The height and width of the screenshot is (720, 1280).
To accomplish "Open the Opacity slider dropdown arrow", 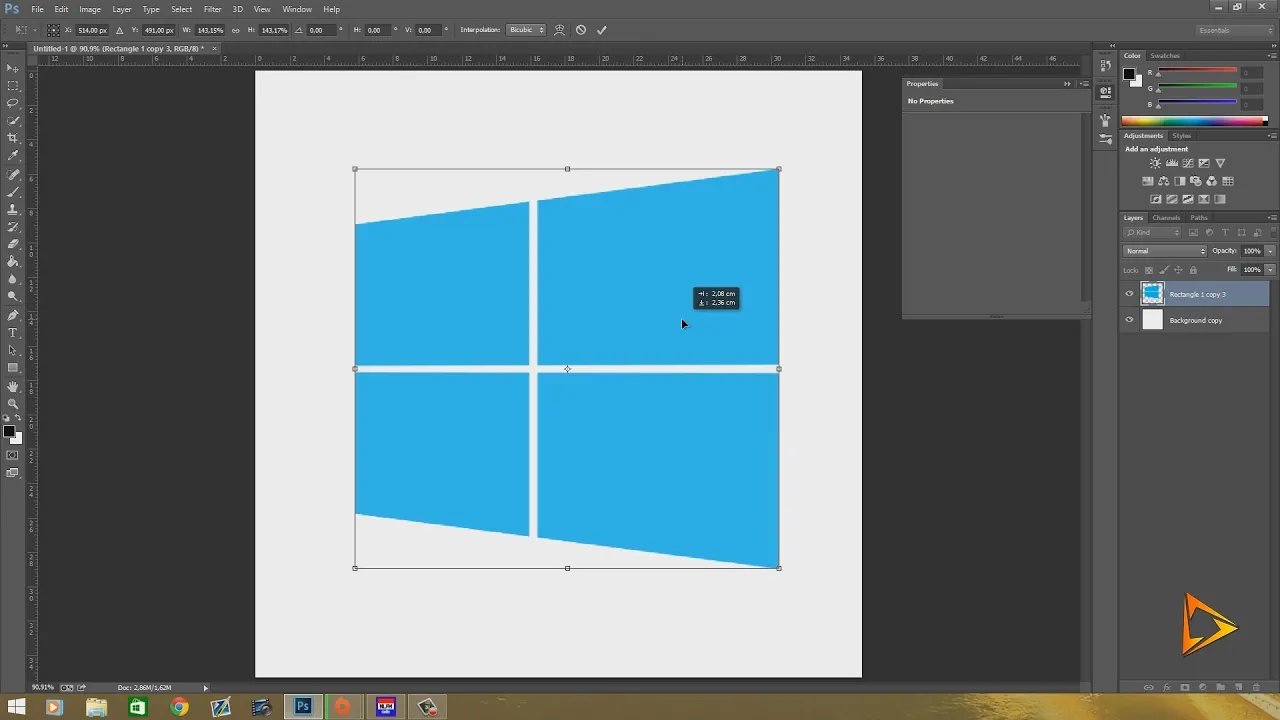I will (1270, 251).
